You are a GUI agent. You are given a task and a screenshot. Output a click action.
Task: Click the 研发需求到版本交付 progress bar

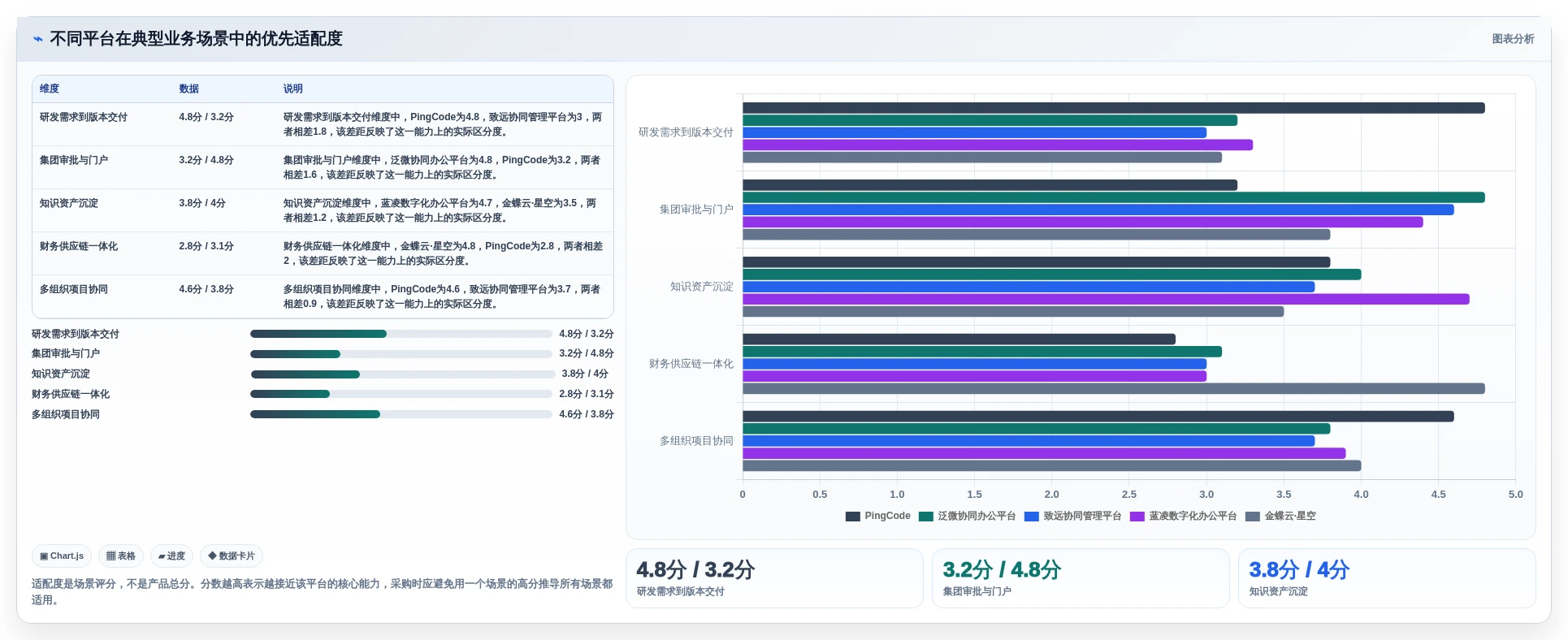(401, 334)
